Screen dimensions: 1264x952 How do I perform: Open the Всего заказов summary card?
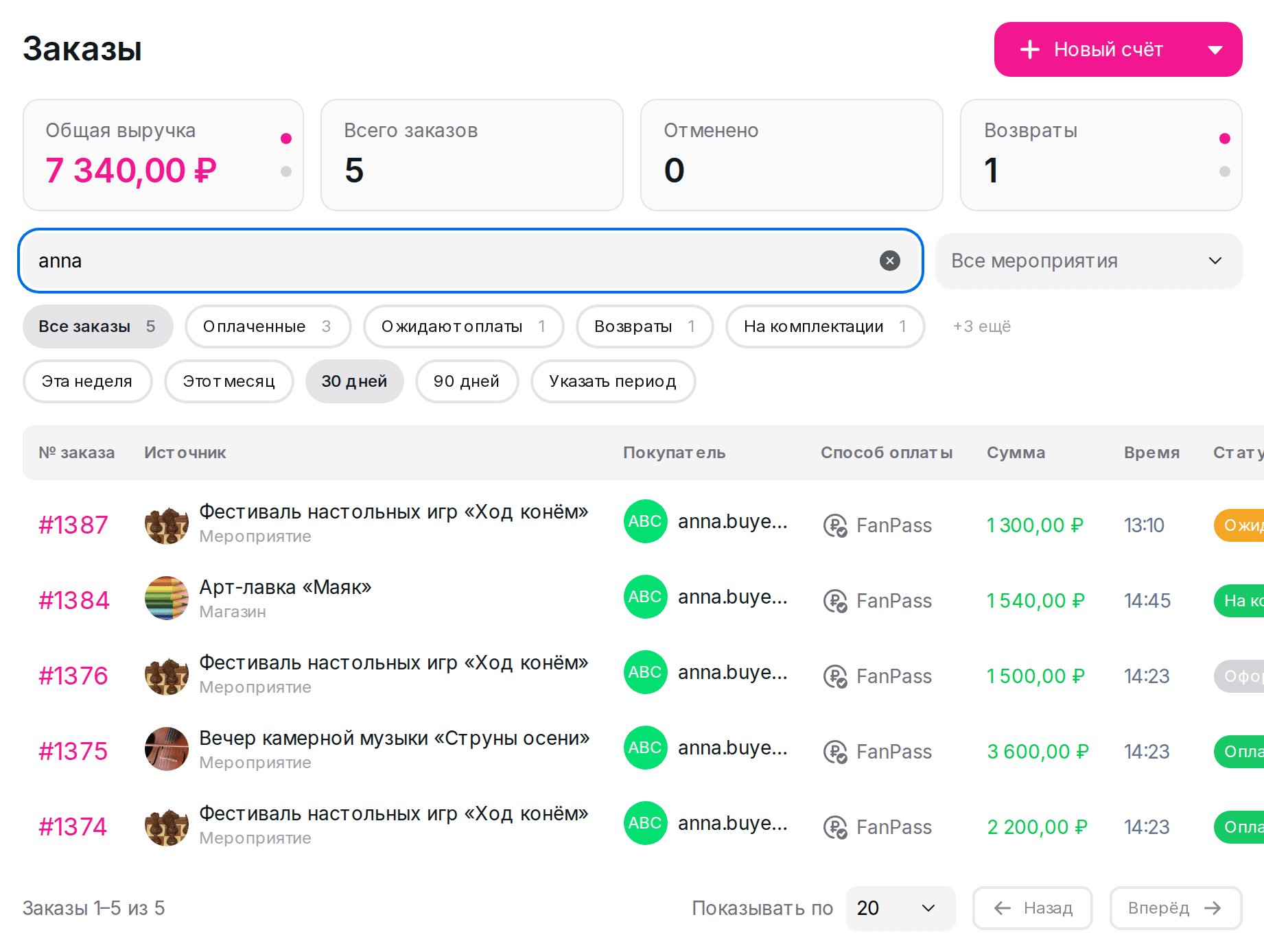click(472, 155)
